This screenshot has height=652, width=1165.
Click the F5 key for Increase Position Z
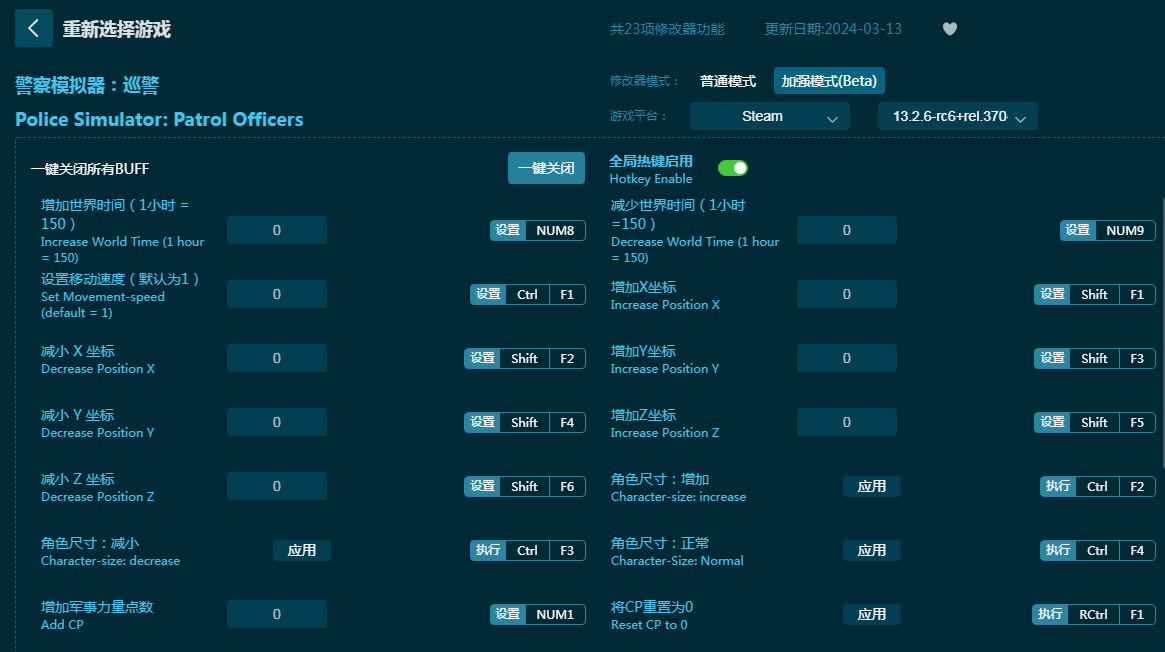1137,422
